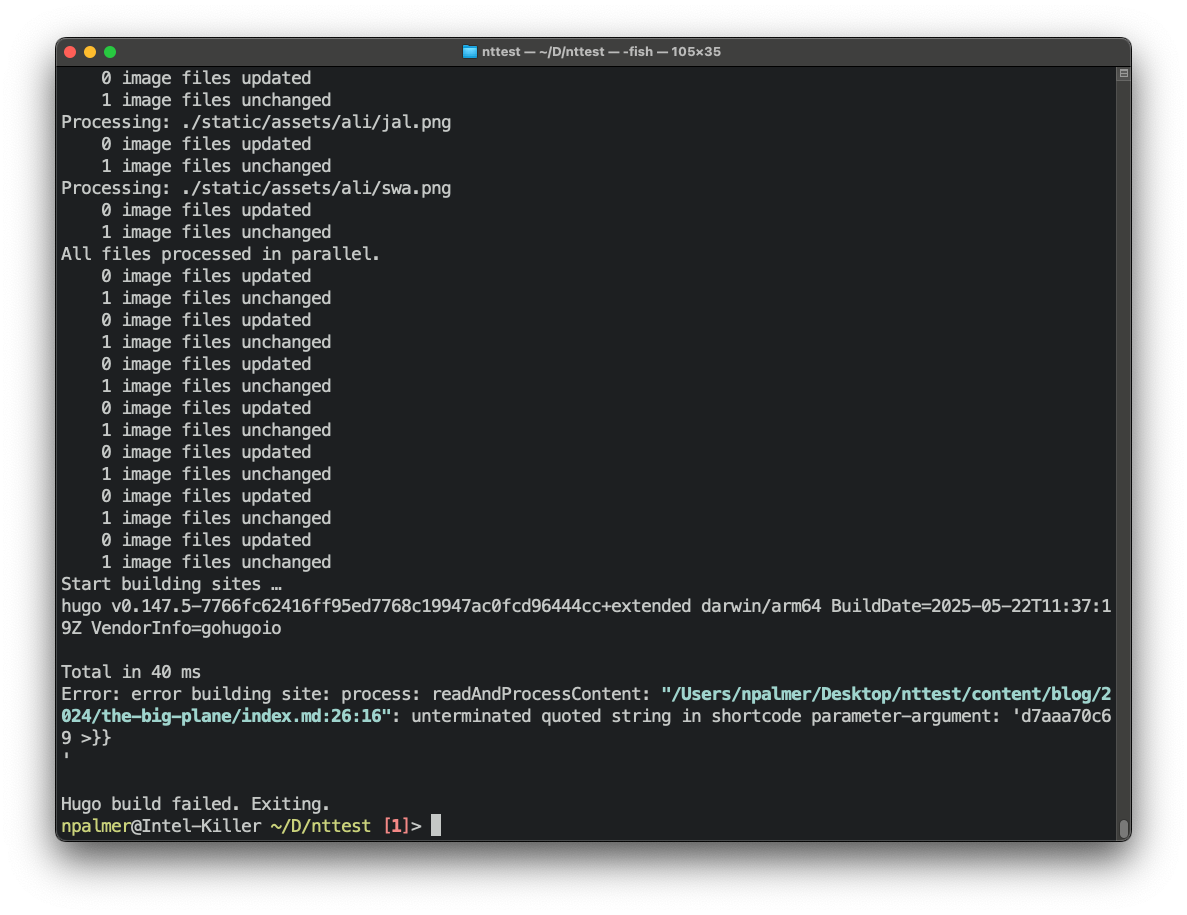Click the 'Processing: ./static/assets/ali/swa.png' line
Viewport: 1187px width, 915px height.
point(256,188)
